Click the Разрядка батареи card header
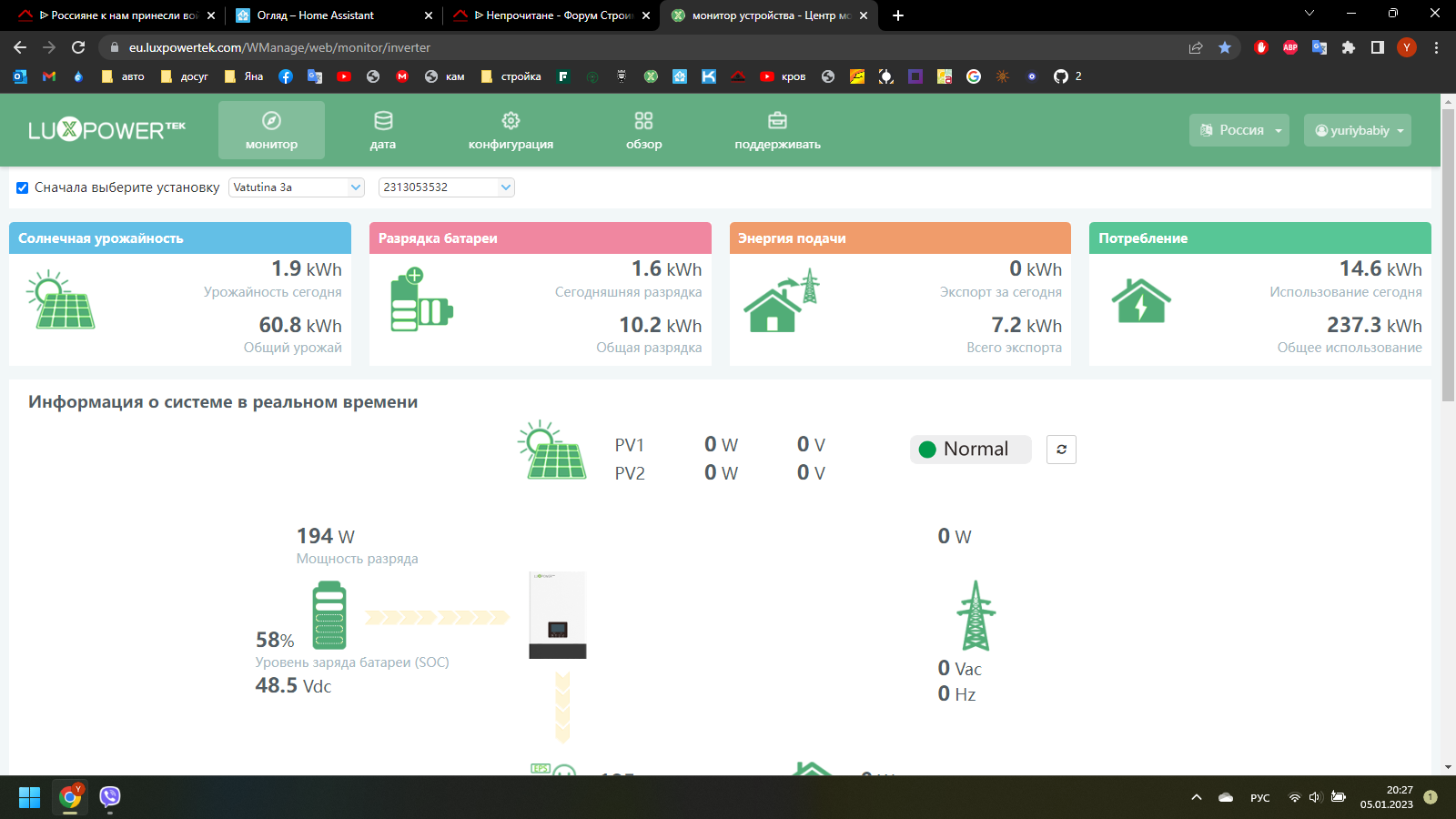This screenshot has height=819, width=1456. (x=541, y=238)
